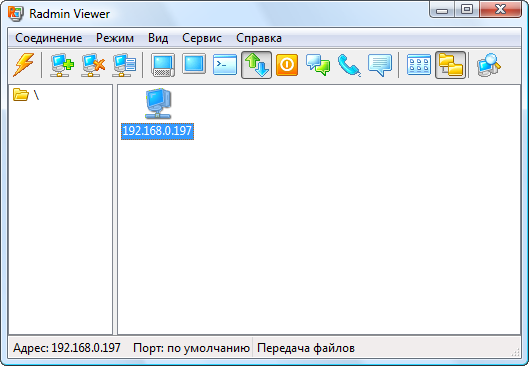Click the Radmin Viewer title bar icon
The image size is (529, 366).
click(16, 13)
